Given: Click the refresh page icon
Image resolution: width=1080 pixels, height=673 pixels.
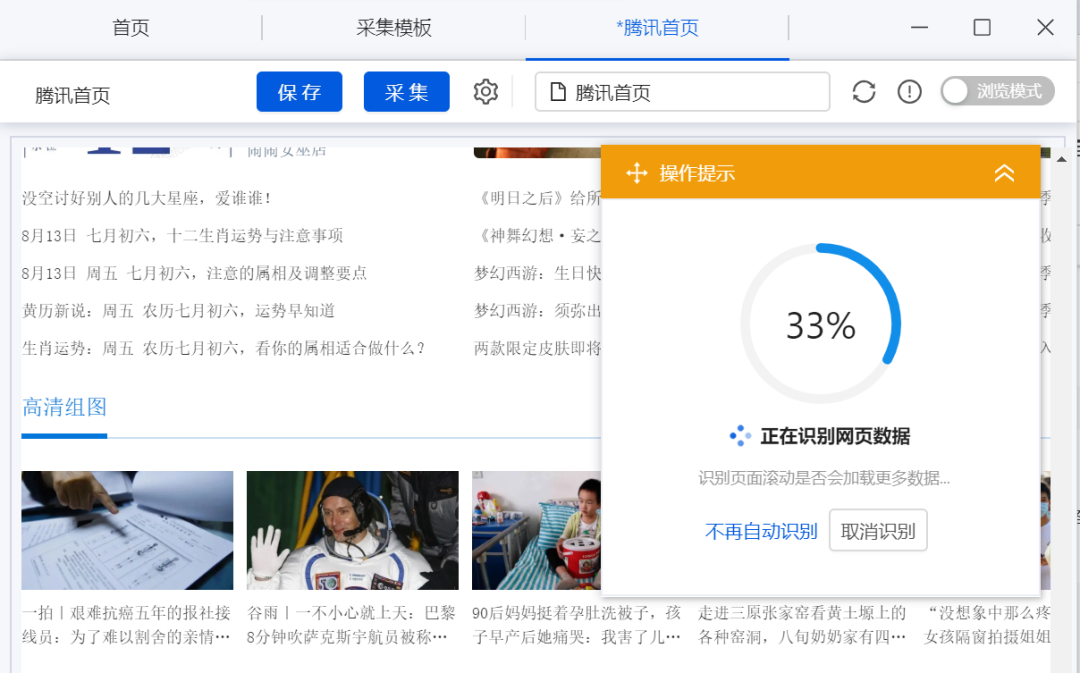Looking at the screenshot, I should coord(864,92).
